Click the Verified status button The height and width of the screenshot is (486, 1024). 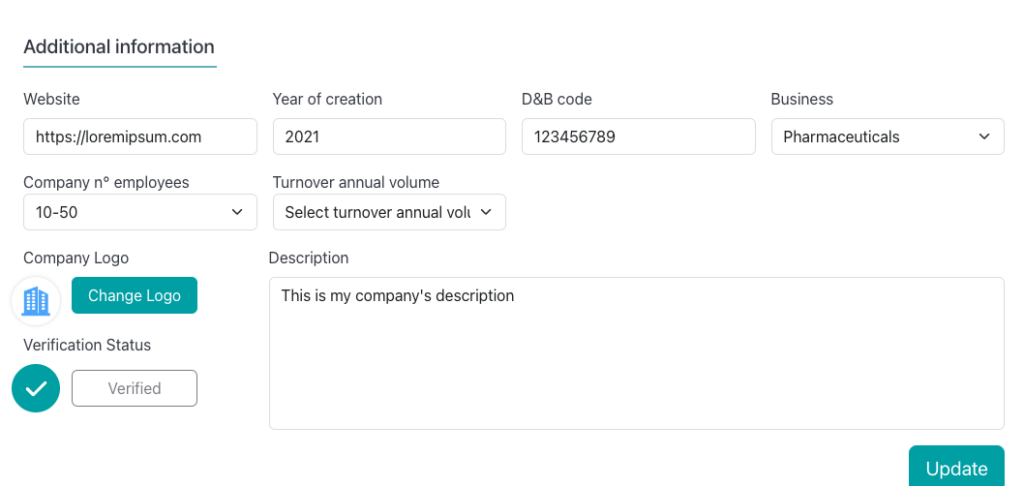[x=134, y=388]
